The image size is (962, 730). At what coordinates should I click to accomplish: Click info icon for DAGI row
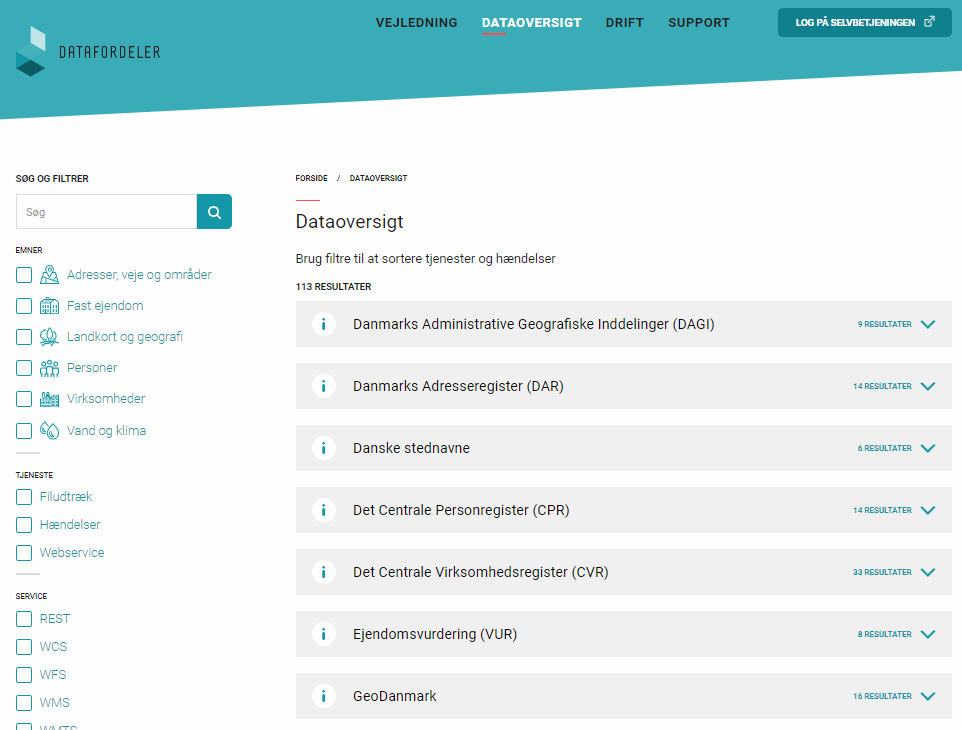point(323,324)
